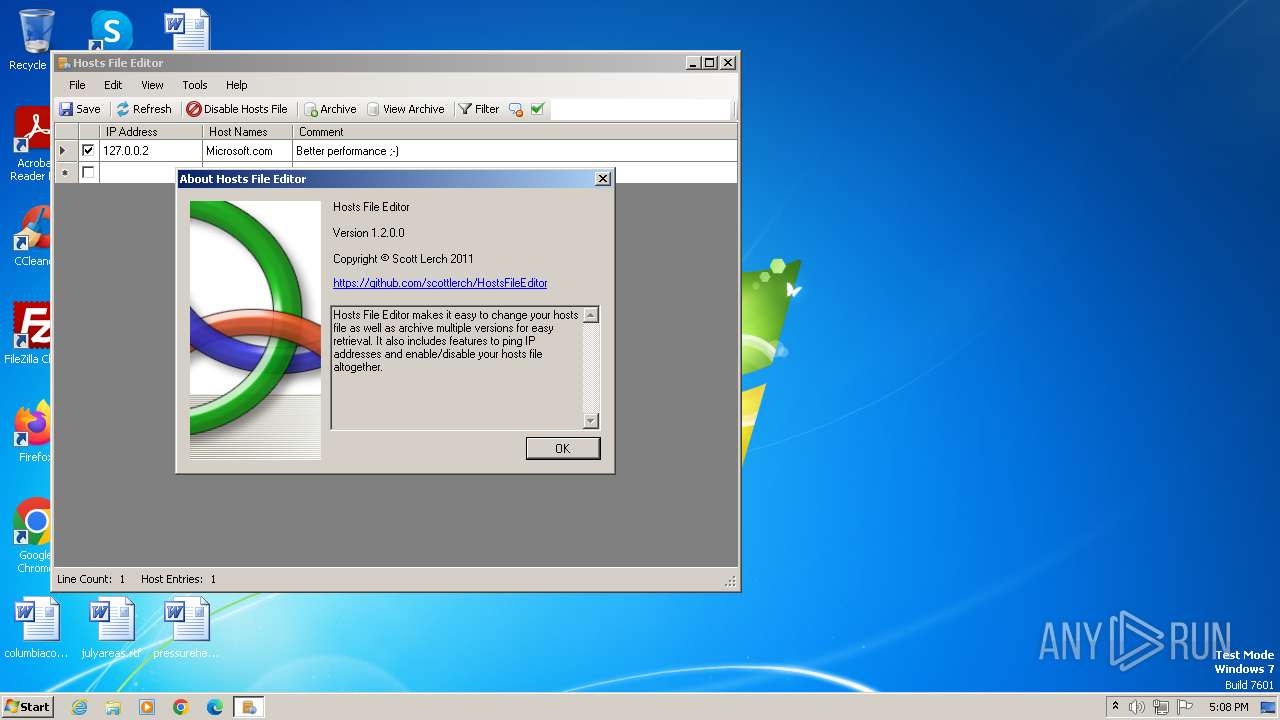Select the new row asterisk header

66,173
